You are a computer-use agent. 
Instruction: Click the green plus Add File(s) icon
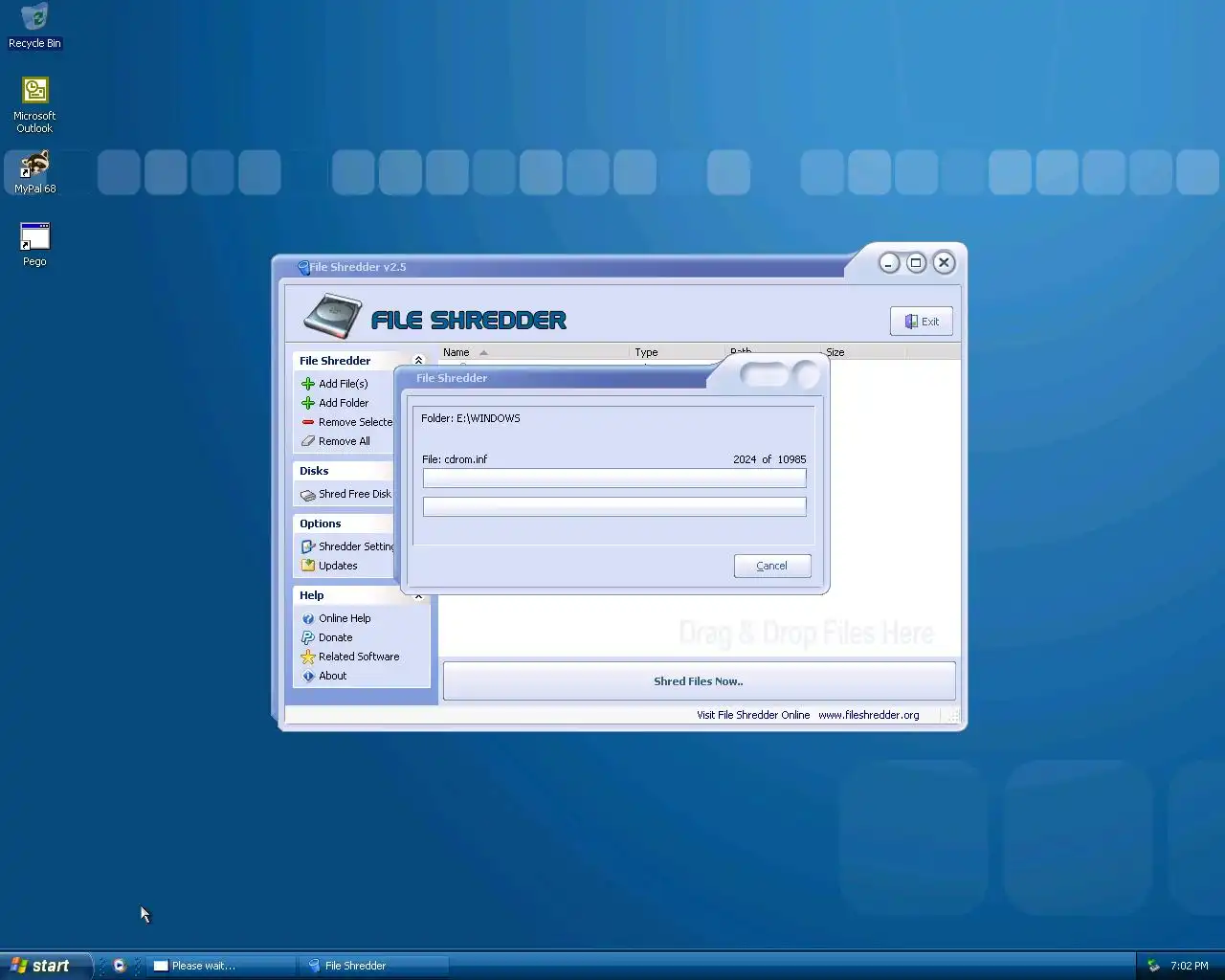click(x=308, y=384)
